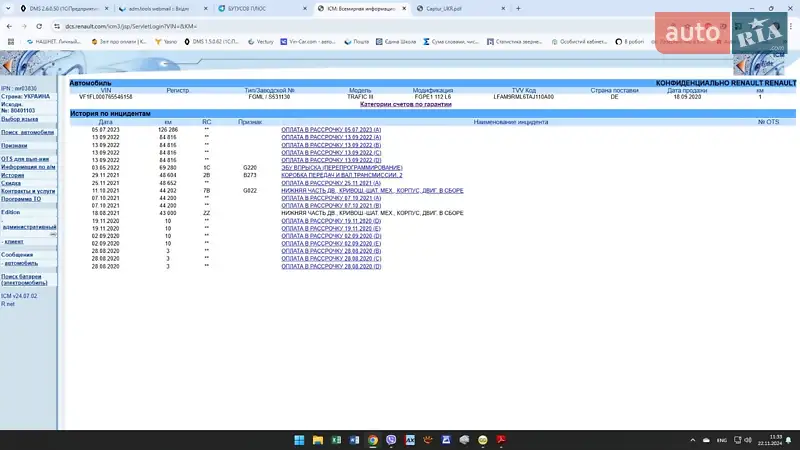Open Vin-Car.com bookmark
This screenshot has height=450, width=800.
[x=308, y=41]
